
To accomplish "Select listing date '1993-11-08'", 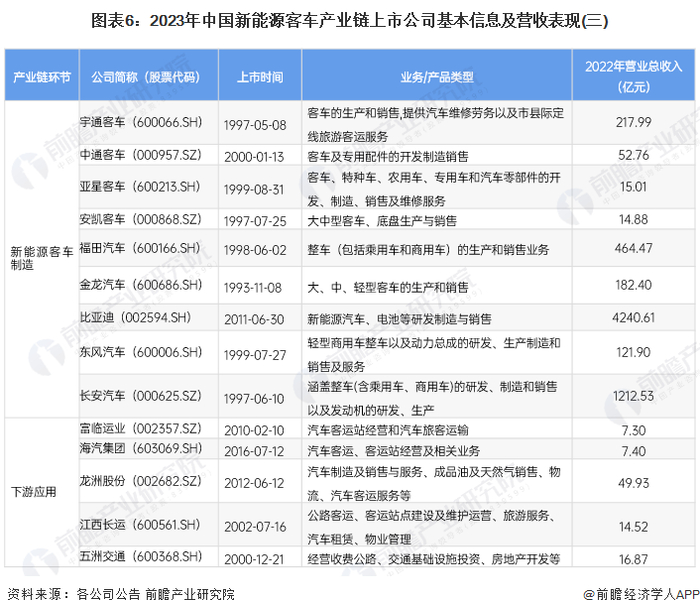I will 253,288.
